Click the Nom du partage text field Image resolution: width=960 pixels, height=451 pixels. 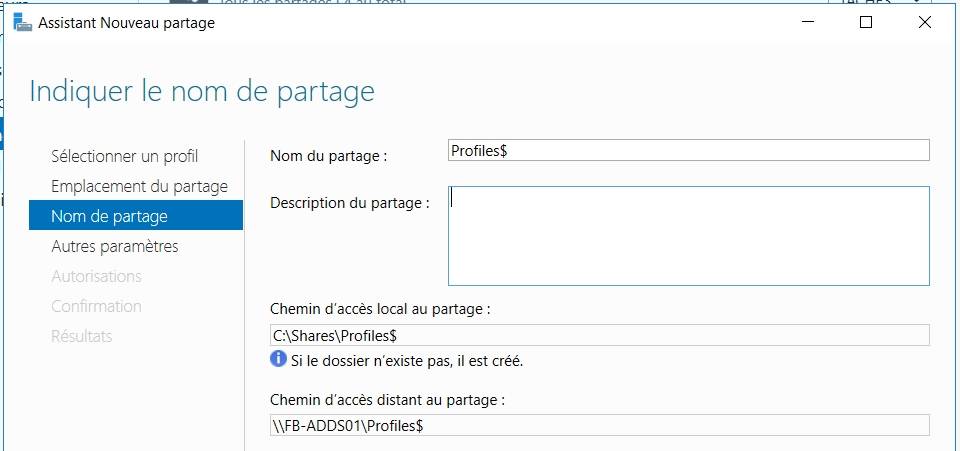(689, 150)
